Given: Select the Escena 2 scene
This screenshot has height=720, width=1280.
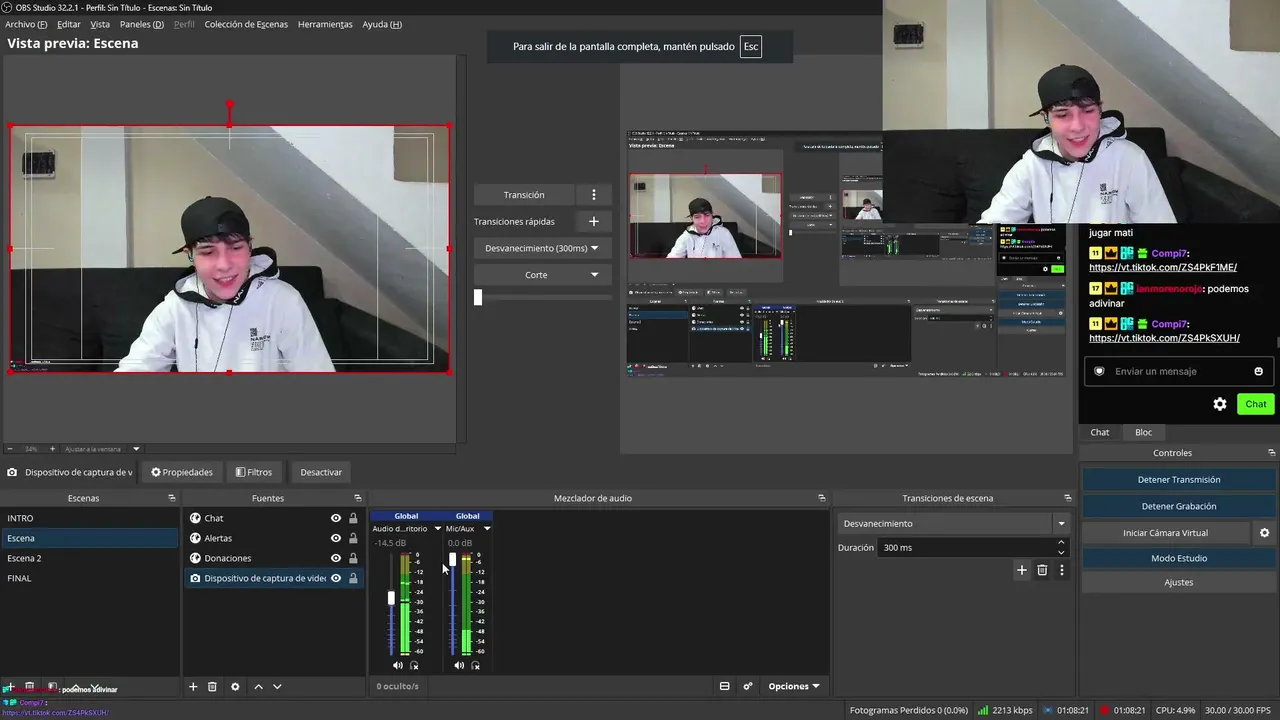Looking at the screenshot, I should click(x=91, y=558).
